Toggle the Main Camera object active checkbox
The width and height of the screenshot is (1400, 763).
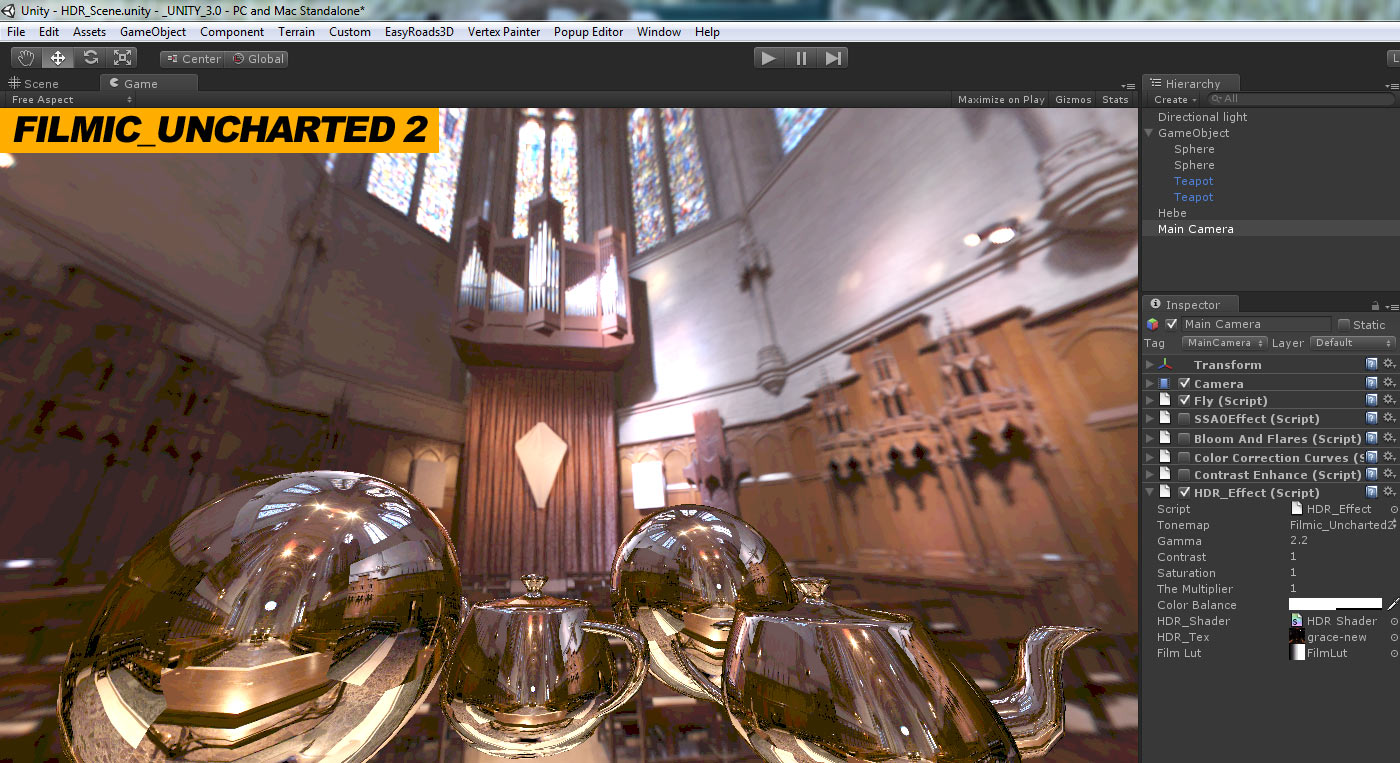click(1171, 324)
